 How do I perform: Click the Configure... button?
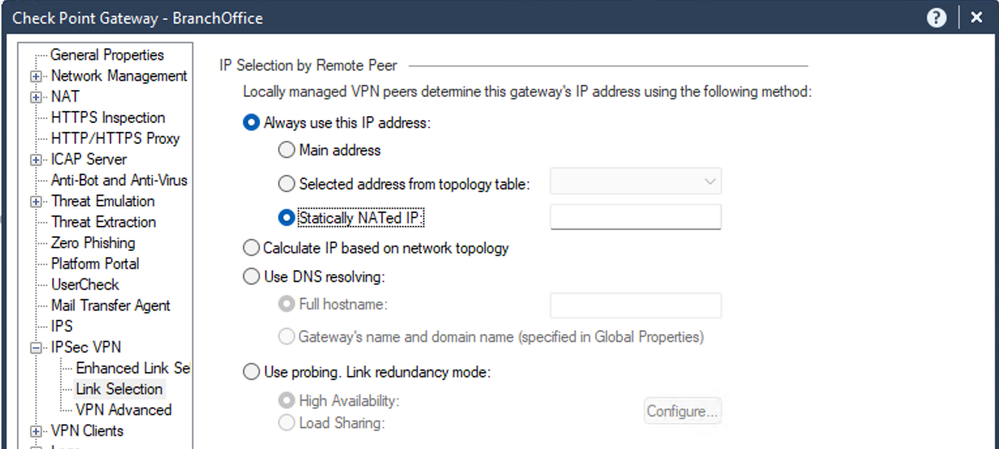click(x=682, y=411)
